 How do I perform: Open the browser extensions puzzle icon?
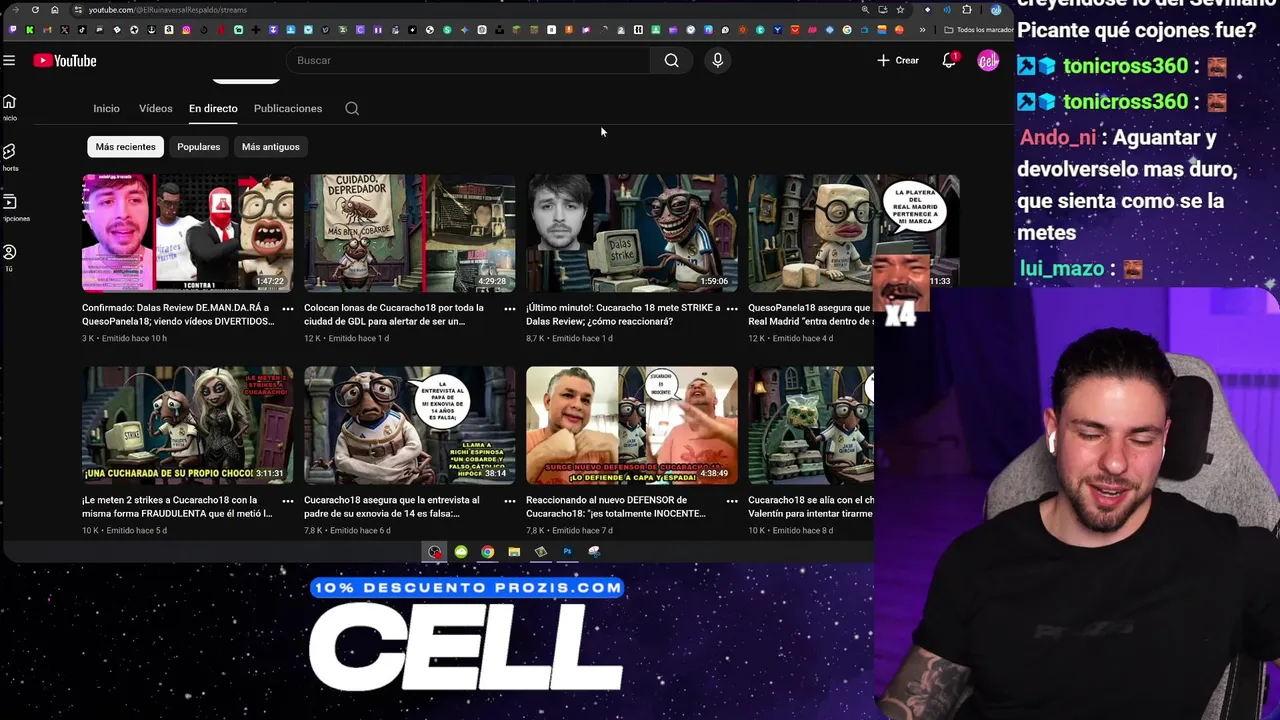coord(966,10)
